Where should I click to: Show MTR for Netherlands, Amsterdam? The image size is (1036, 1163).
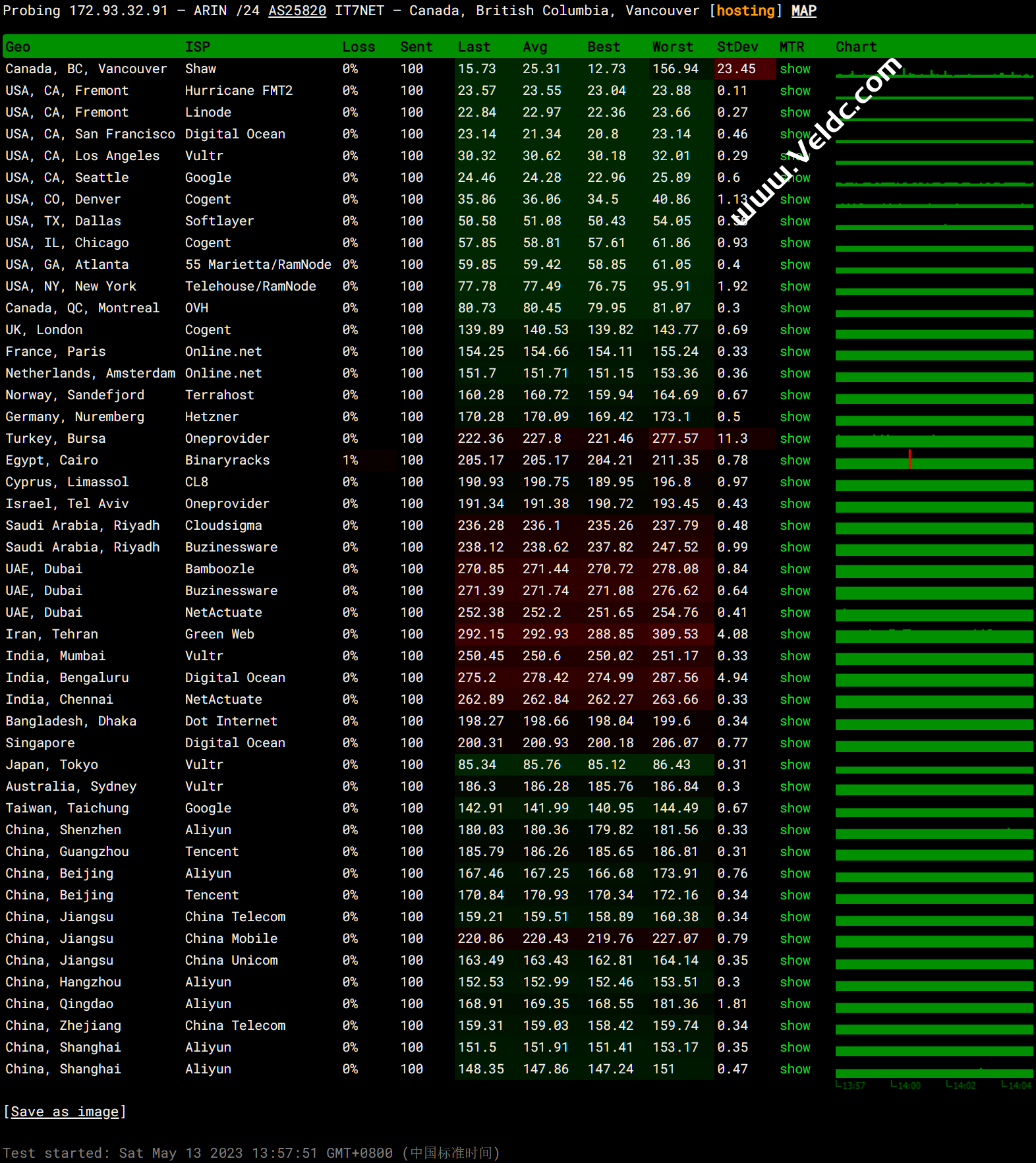[x=795, y=373]
